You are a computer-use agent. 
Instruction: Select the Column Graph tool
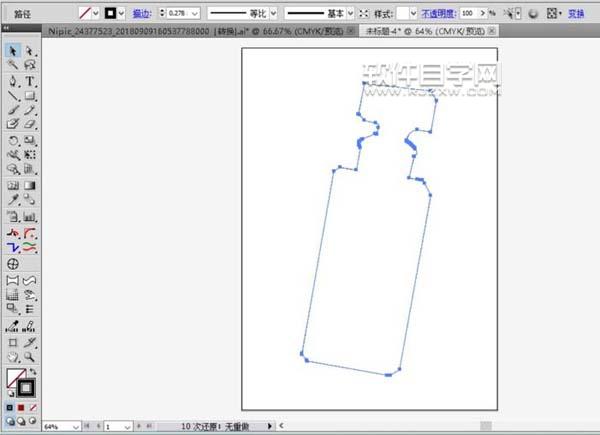[x=29, y=217]
